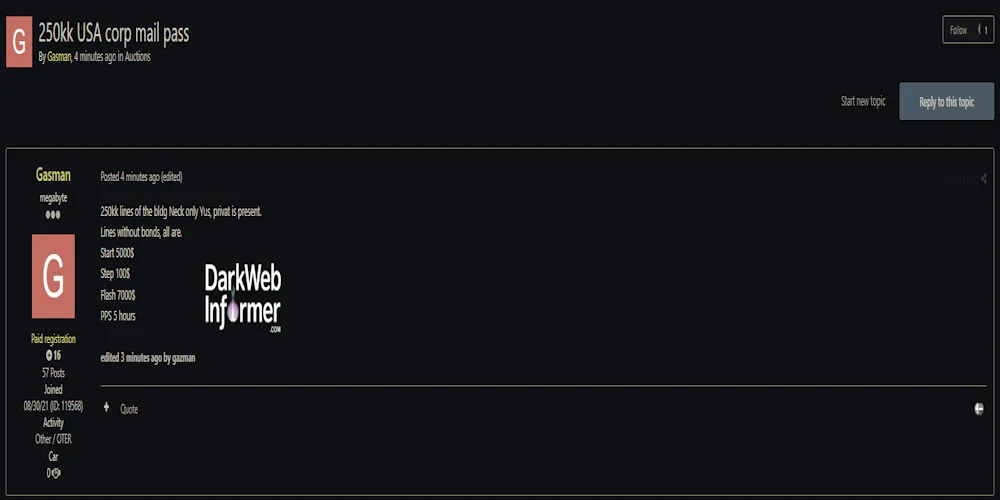Click the icon next to the Car value 0
This screenshot has height=500, width=1000.
point(57,473)
